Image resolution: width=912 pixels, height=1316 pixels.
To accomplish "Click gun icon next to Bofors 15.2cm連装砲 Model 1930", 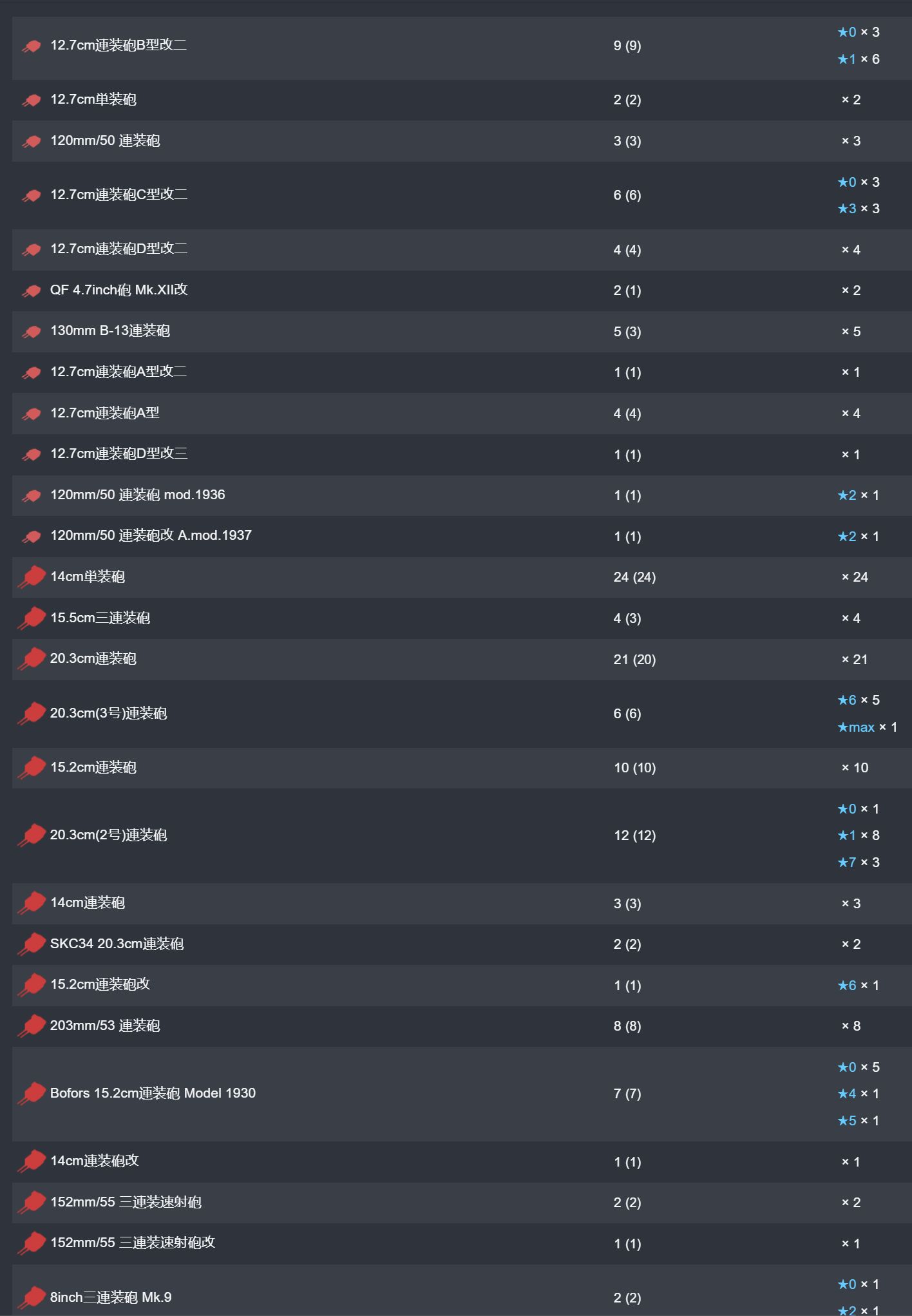I will pyautogui.click(x=31, y=1094).
